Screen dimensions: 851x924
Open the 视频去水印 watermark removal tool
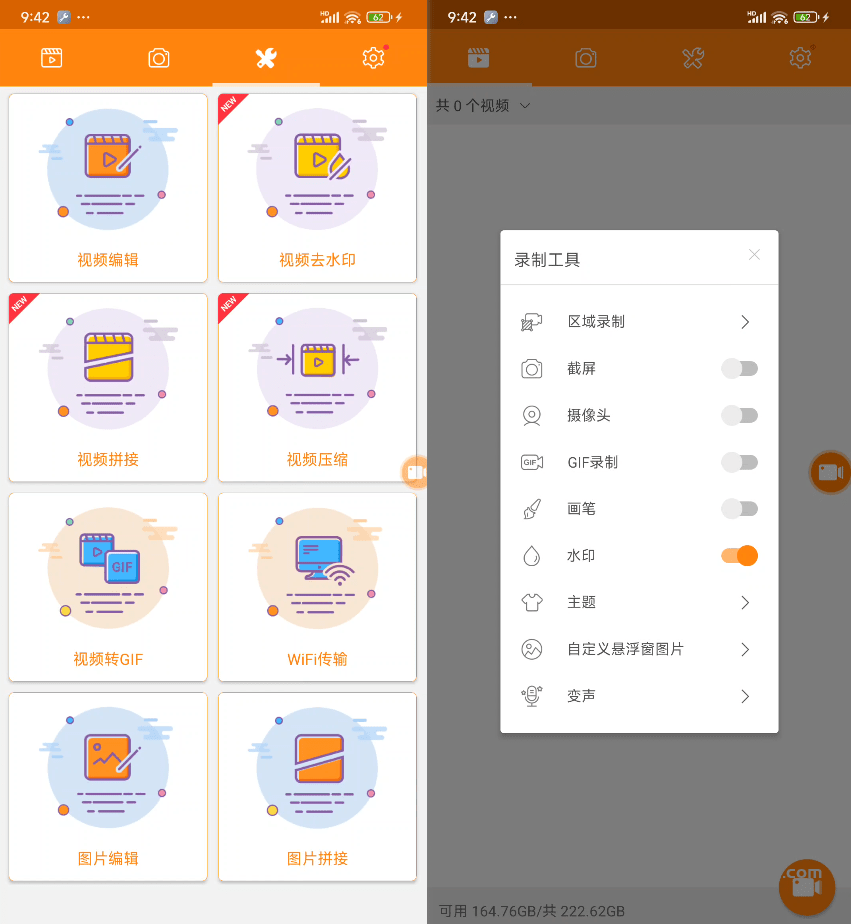tap(317, 188)
